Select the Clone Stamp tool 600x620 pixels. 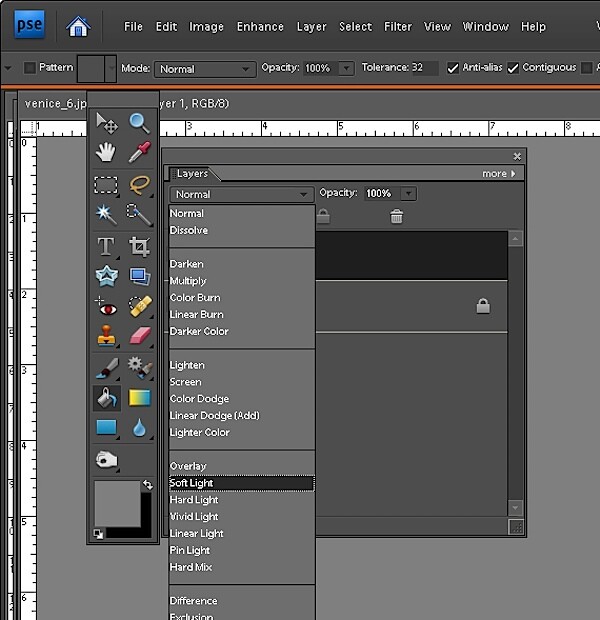[x=106, y=336]
